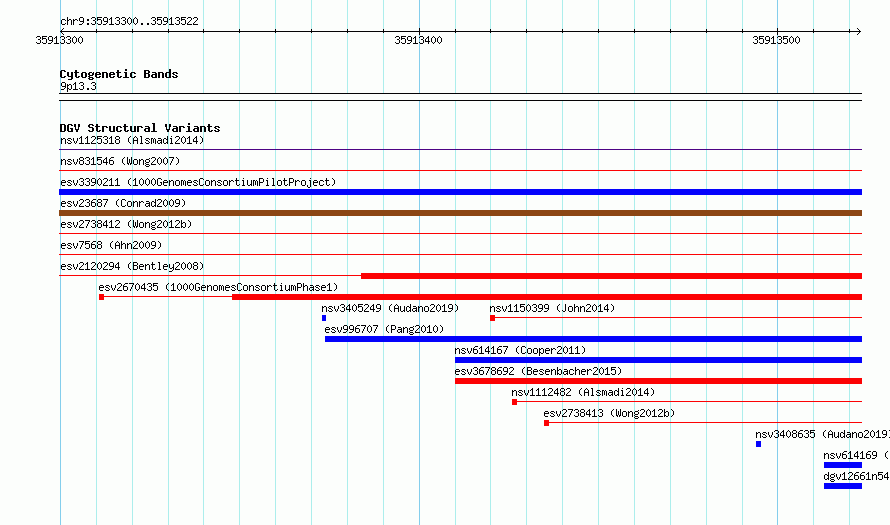Open variant nsv614169 label
890x525 pixels.
856,455
